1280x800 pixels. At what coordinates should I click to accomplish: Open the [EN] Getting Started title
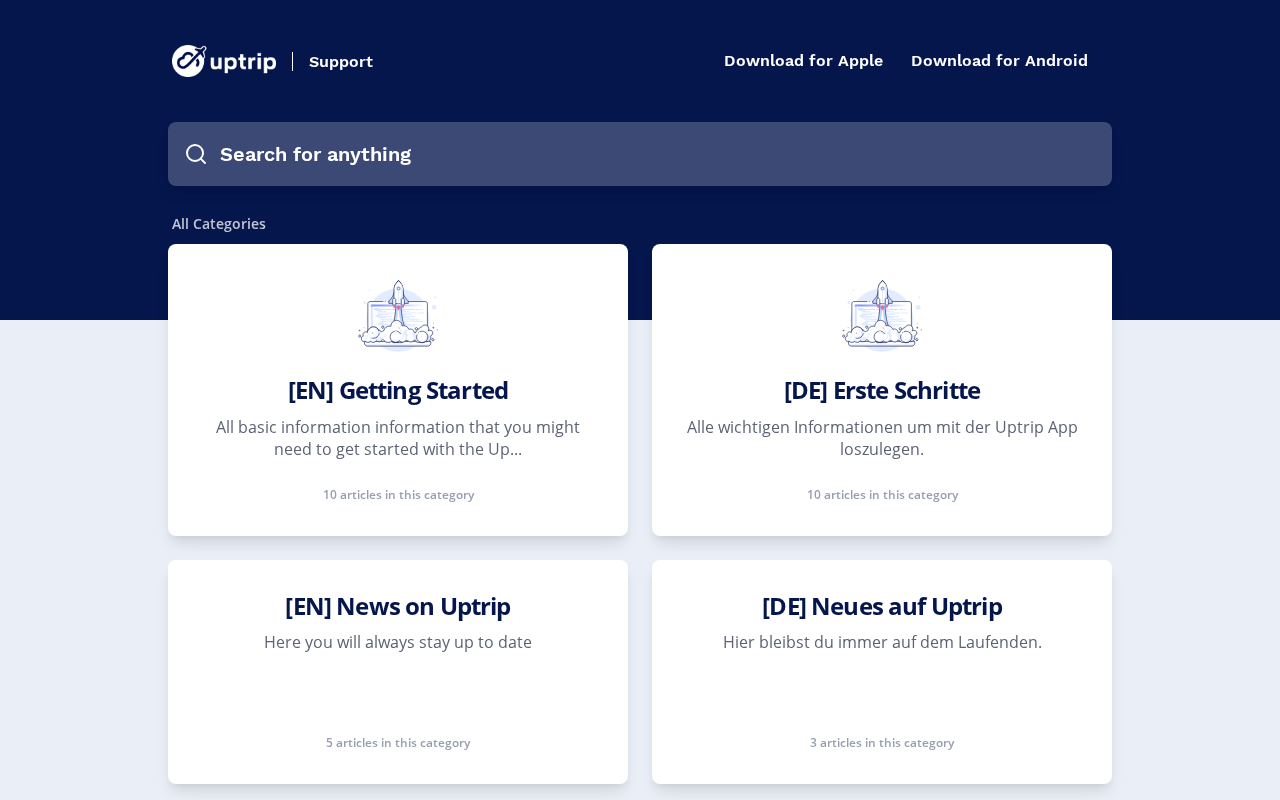click(x=398, y=390)
